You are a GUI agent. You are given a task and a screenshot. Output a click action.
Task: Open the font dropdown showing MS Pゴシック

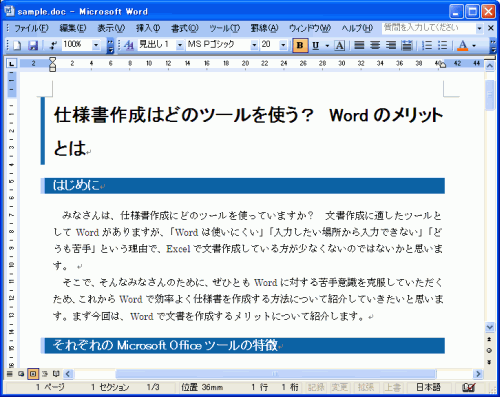coord(254,45)
